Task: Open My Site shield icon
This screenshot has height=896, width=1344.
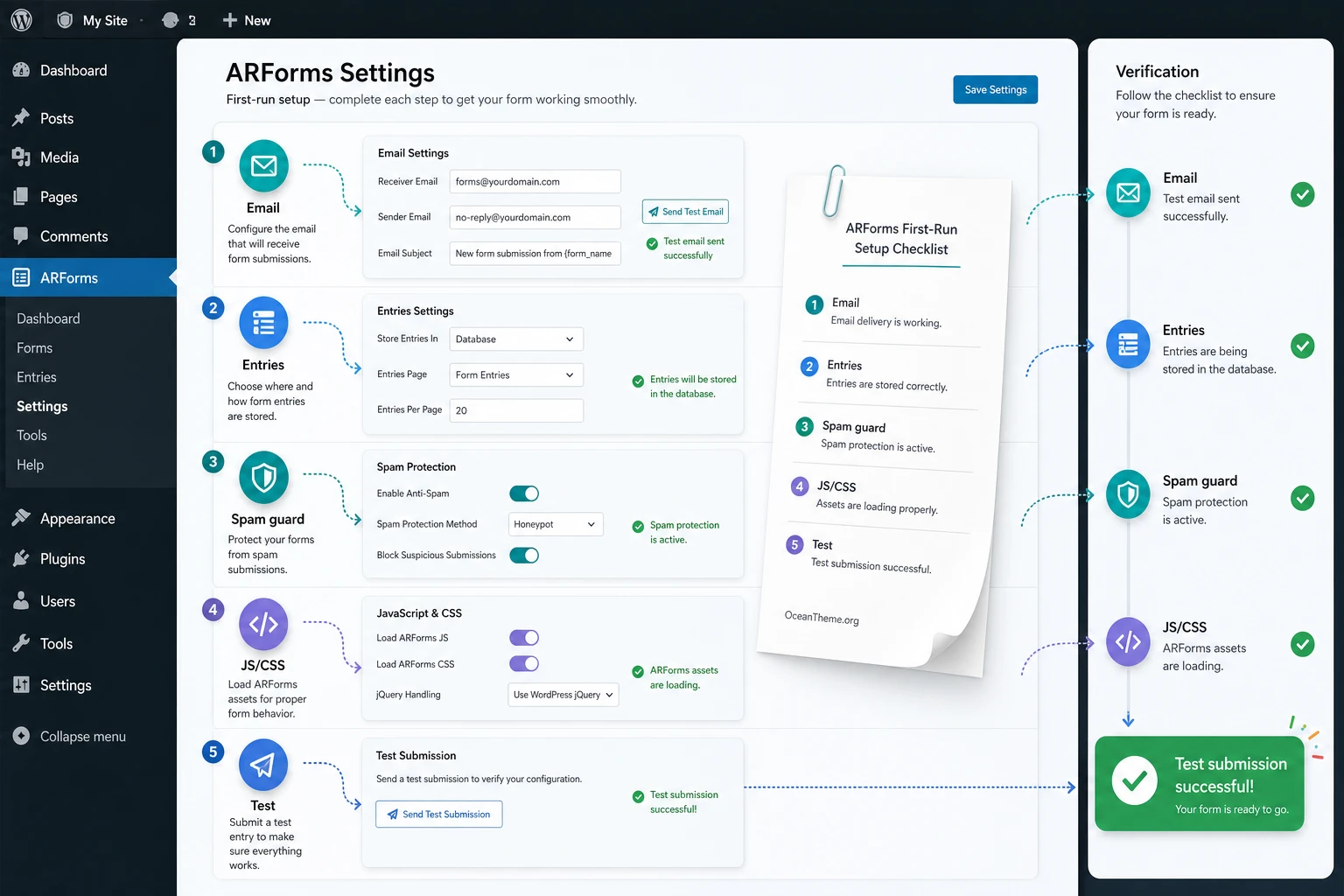Action: point(65,19)
